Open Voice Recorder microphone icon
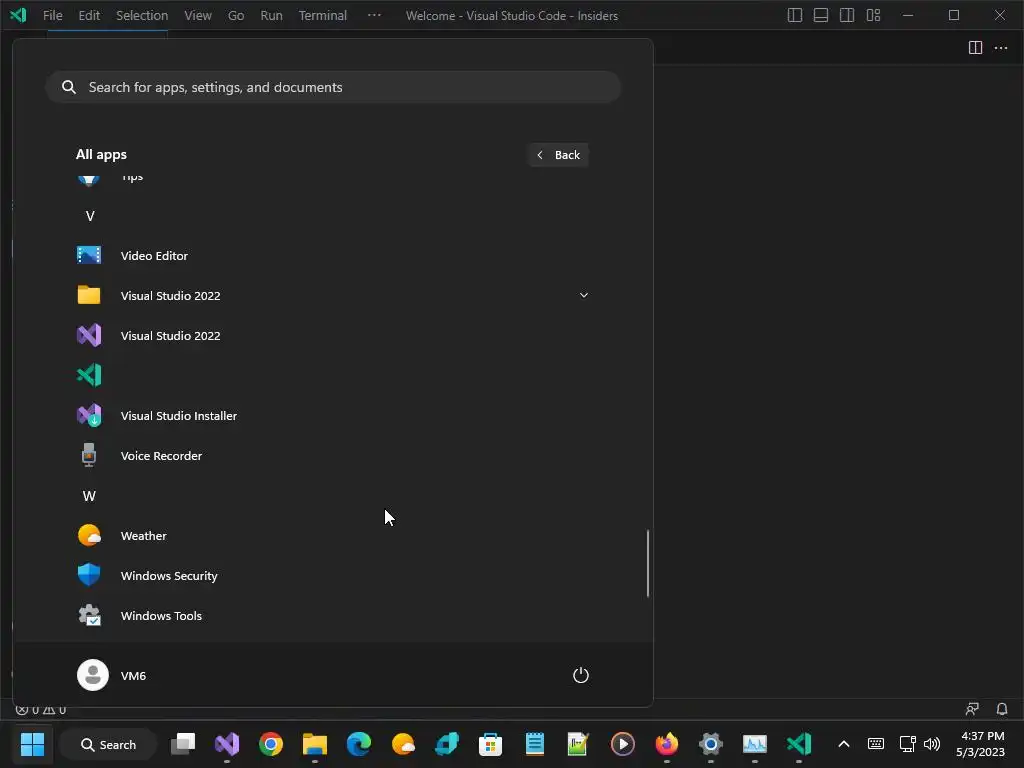Viewport: 1024px width, 768px height. pyautogui.click(x=89, y=455)
